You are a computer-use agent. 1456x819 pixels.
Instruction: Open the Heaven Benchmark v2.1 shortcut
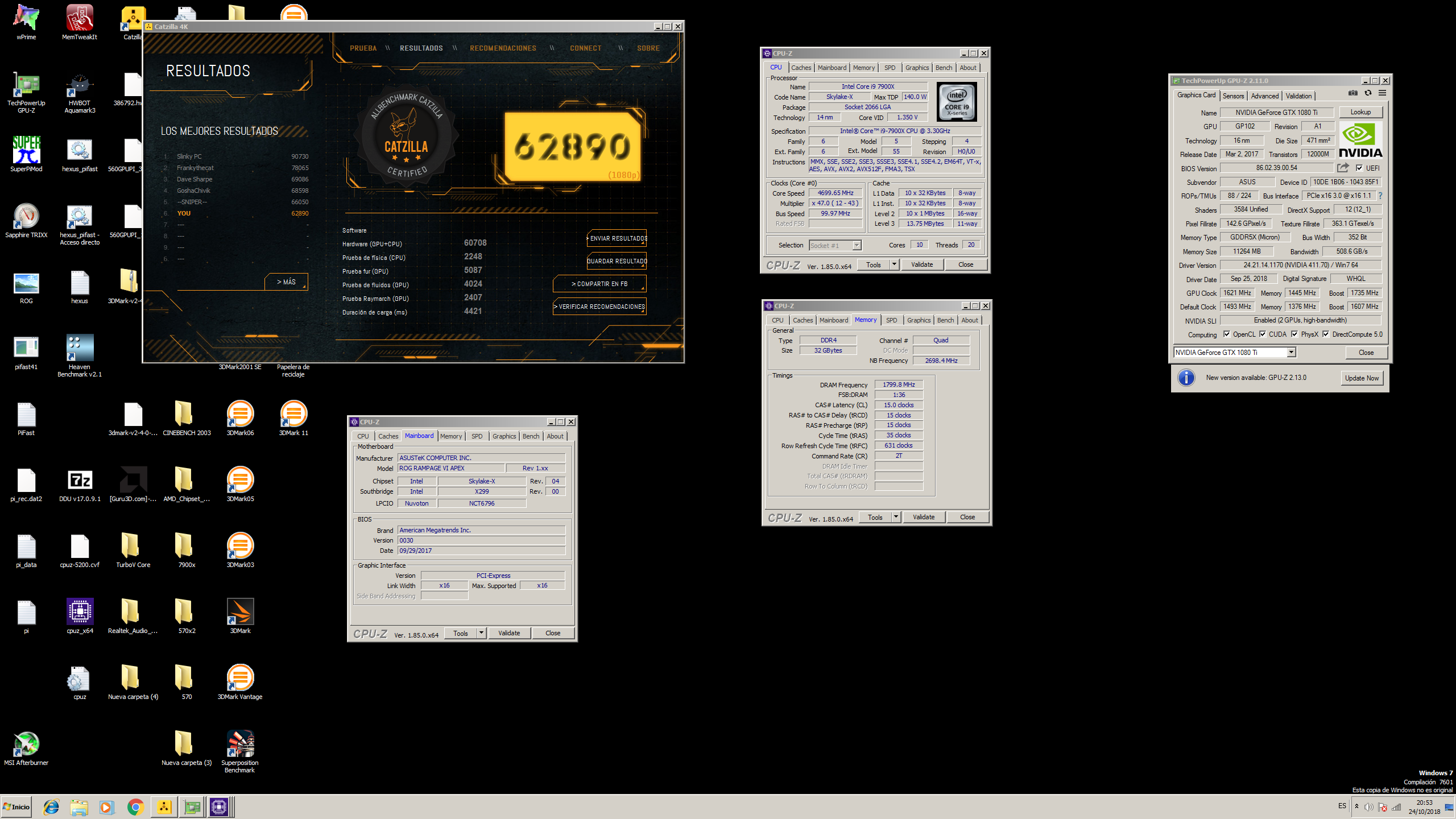coord(80,355)
